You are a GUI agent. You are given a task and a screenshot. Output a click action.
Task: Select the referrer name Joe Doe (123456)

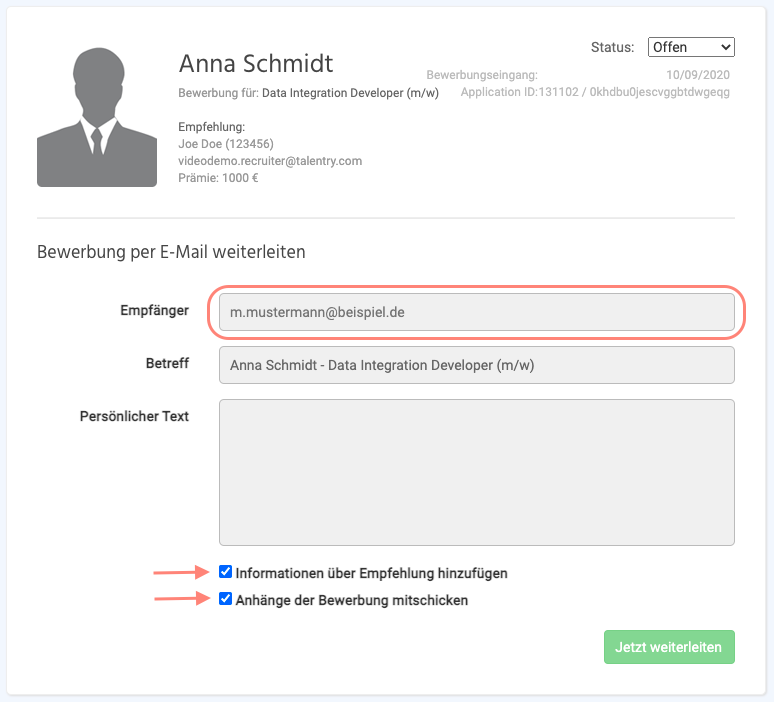click(x=225, y=144)
